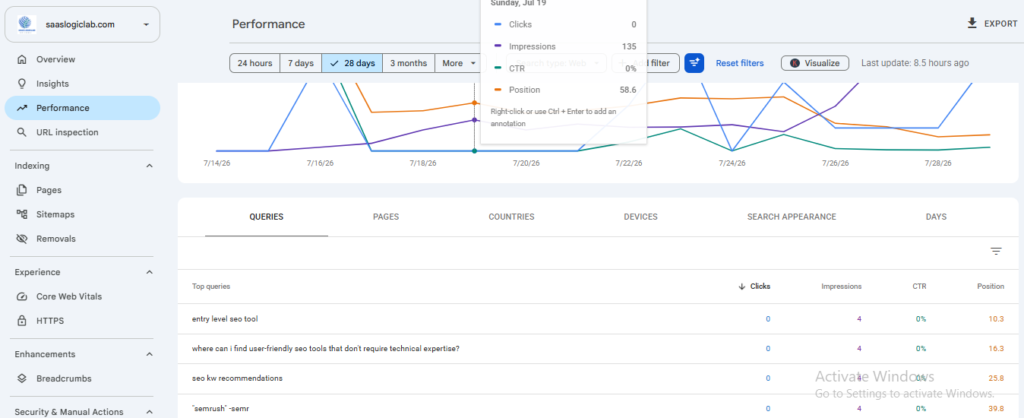
Task: Click the Pages documents icon
Action: (x=22, y=190)
